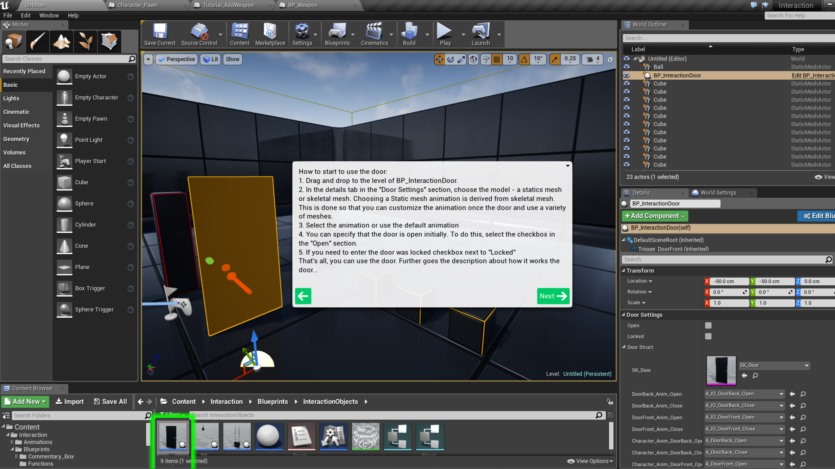Open the File menu

tap(7, 15)
